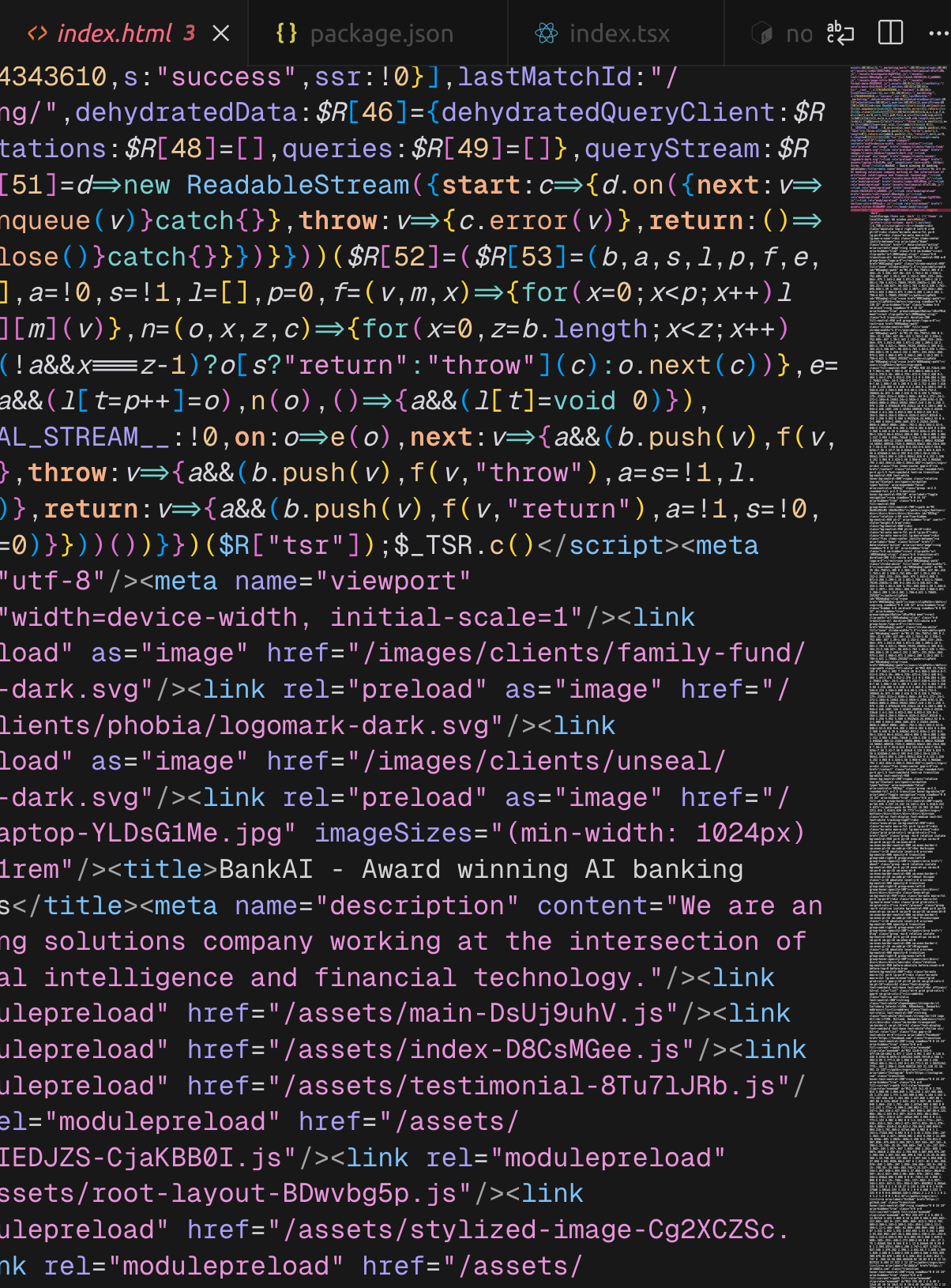This screenshot has height=1288, width=951.
Task: Click the "family-fund/" image path segment
Action: (711, 653)
